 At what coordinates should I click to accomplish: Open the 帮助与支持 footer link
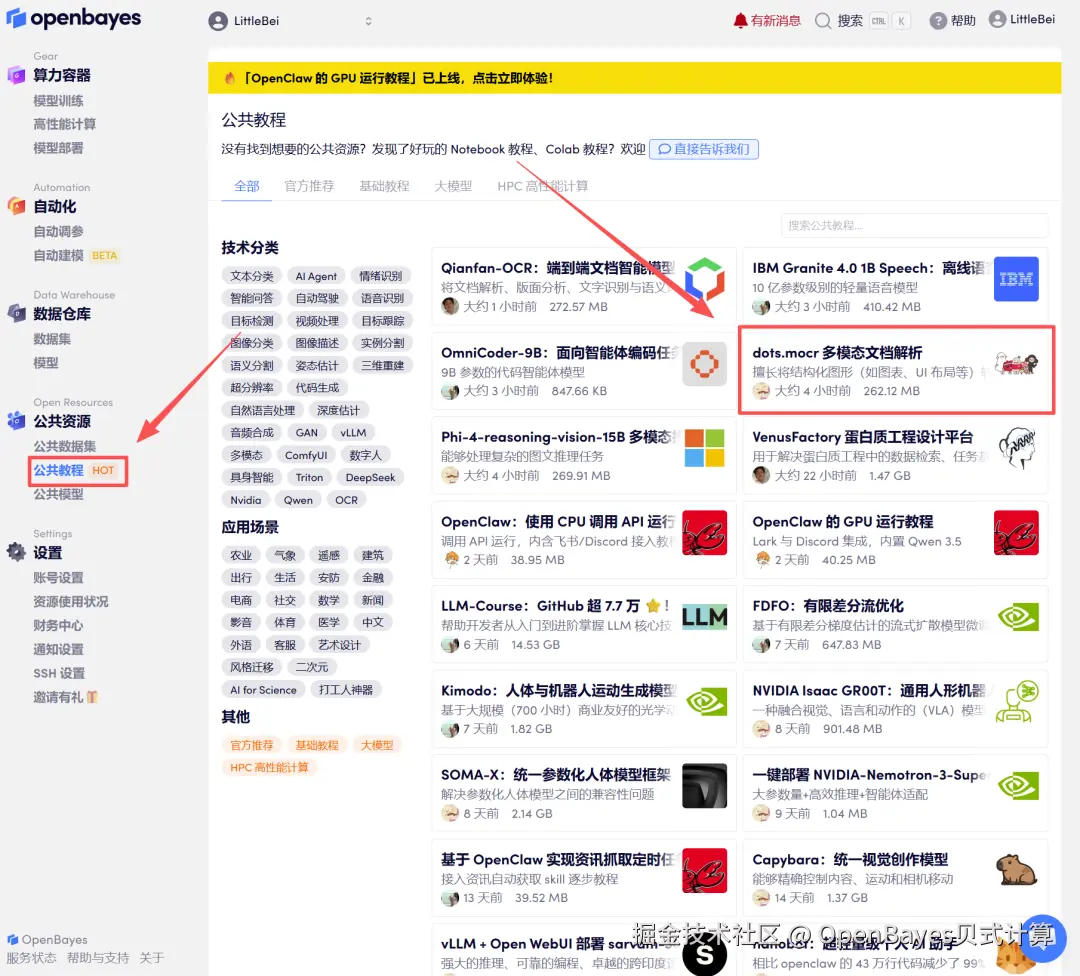click(98, 957)
